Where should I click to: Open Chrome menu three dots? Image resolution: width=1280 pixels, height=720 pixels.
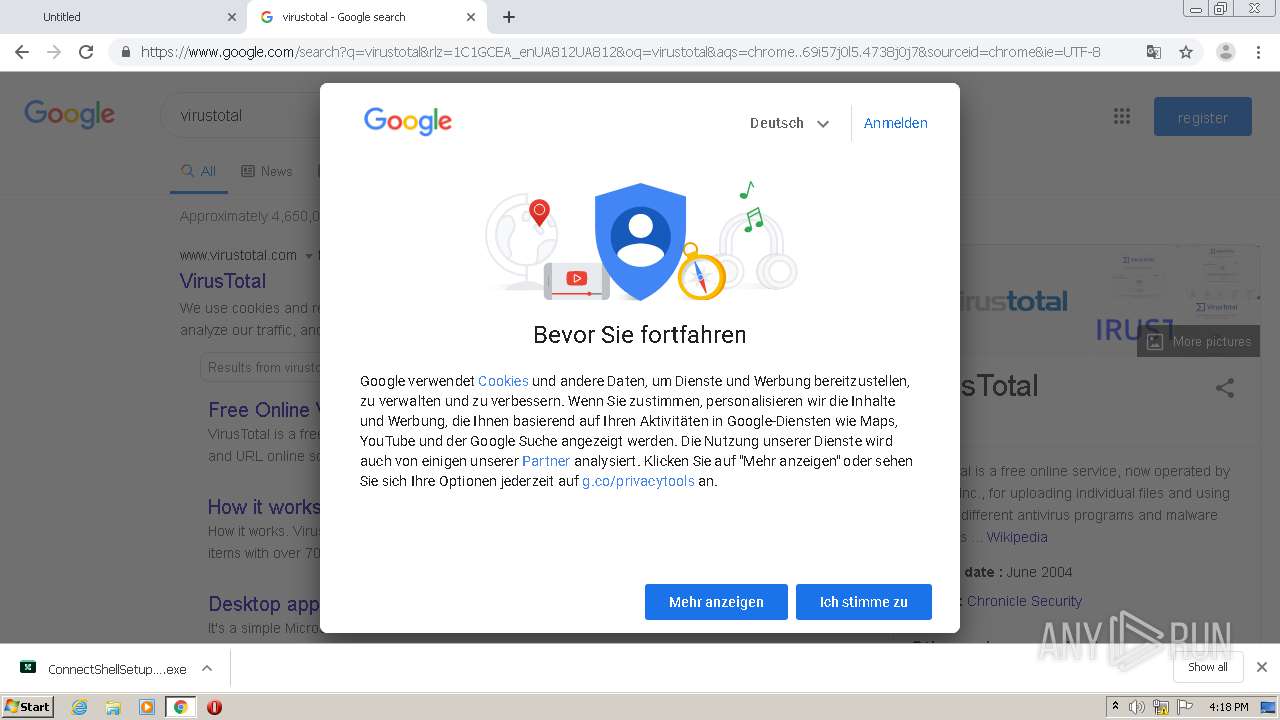1259,52
